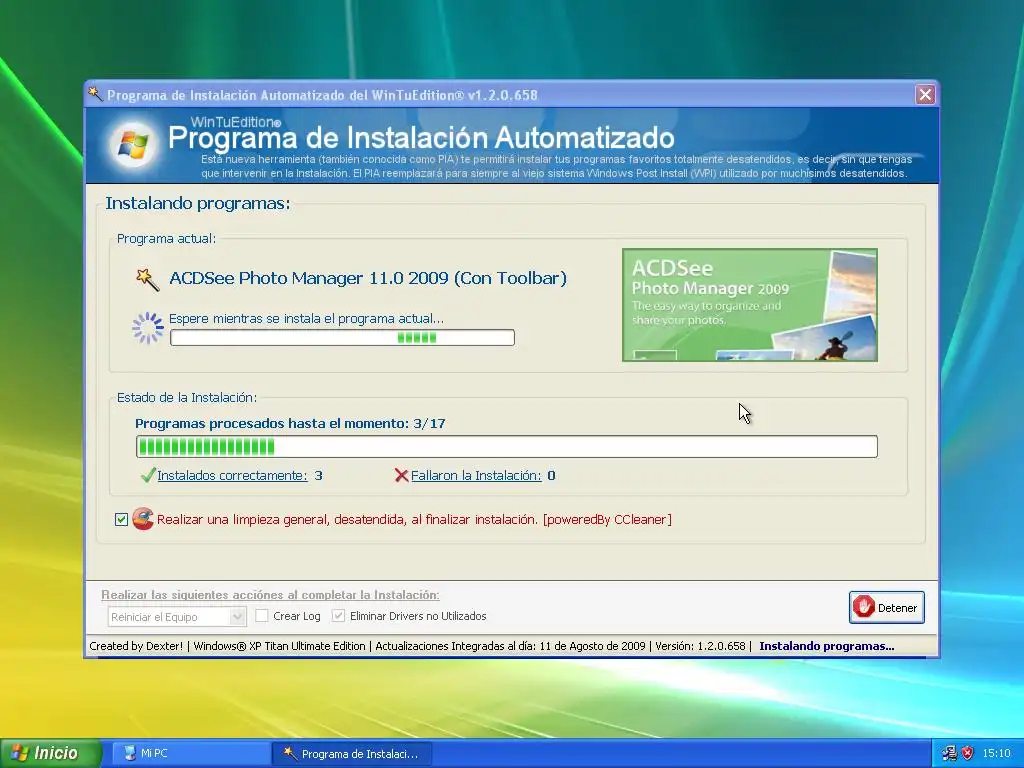
Task: Switch to Mi PC taskbar window
Action: 189,753
